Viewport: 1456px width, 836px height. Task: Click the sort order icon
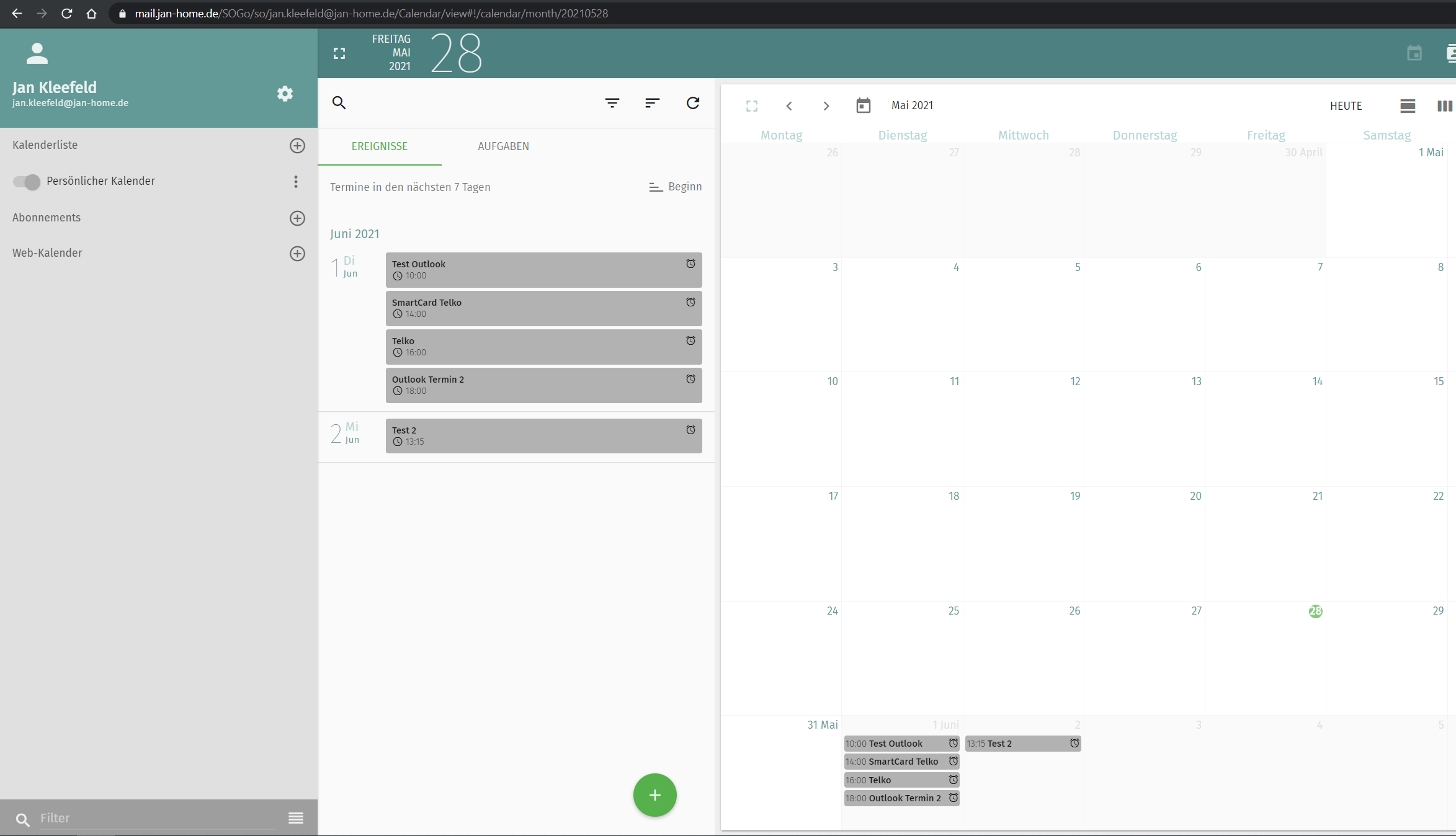pos(652,103)
